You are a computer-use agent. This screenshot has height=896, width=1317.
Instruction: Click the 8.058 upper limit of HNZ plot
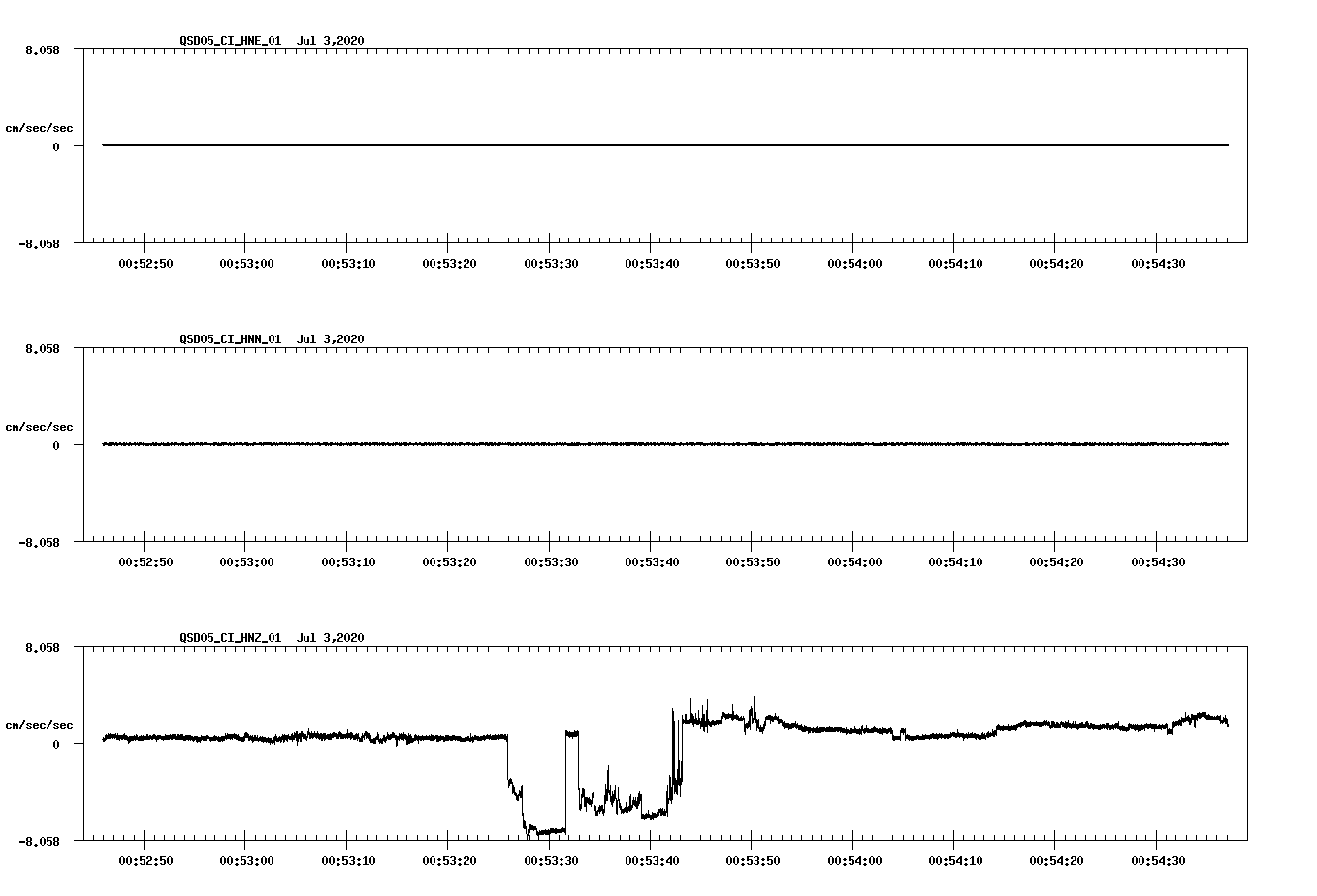43,647
